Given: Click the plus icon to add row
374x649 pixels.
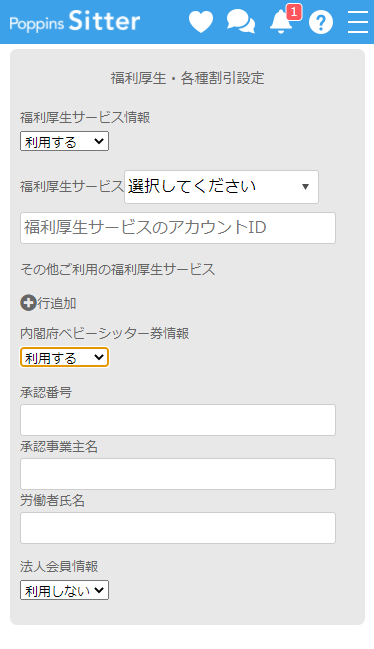Looking at the screenshot, I should [x=28, y=303].
